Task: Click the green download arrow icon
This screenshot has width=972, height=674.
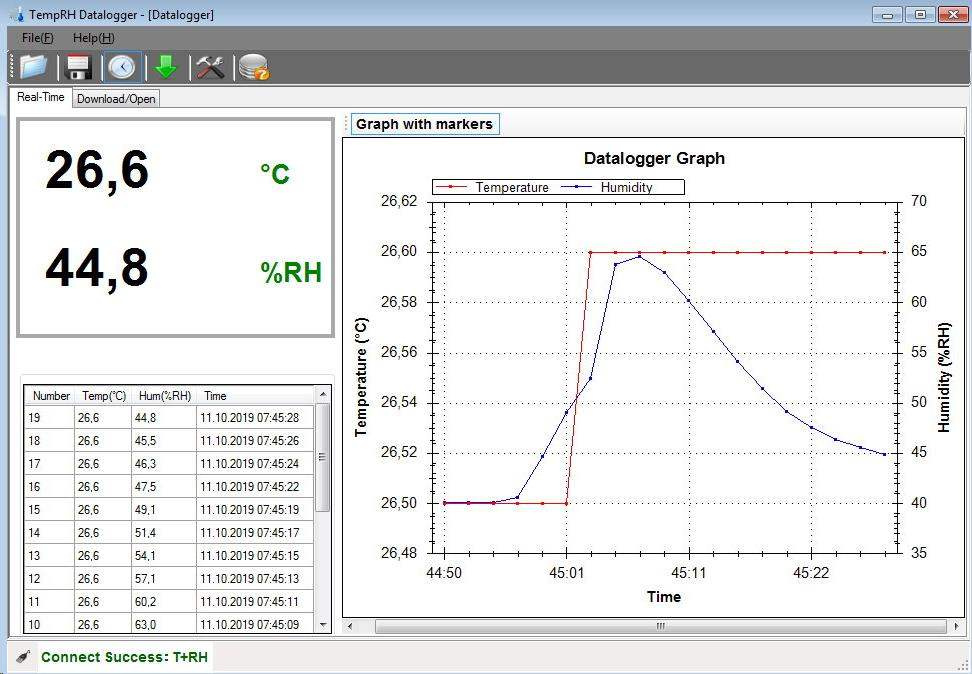Action: coord(165,67)
